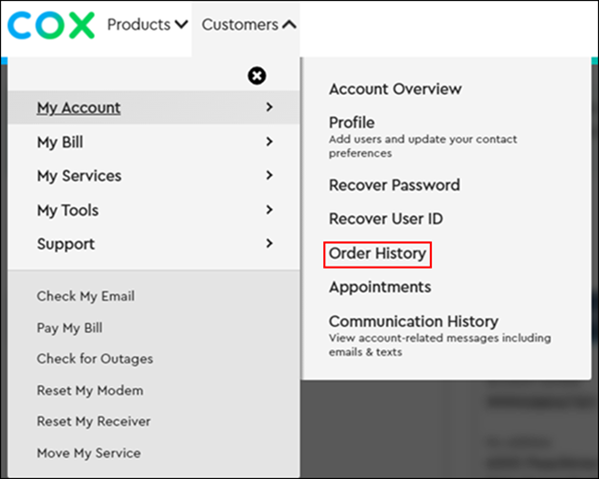The height and width of the screenshot is (479, 599).
Task: Open Appointments
Action: pyautogui.click(x=380, y=287)
